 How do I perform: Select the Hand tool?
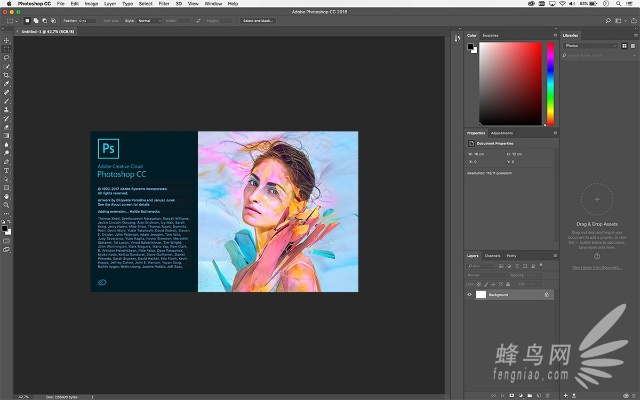(x=6, y=196)
